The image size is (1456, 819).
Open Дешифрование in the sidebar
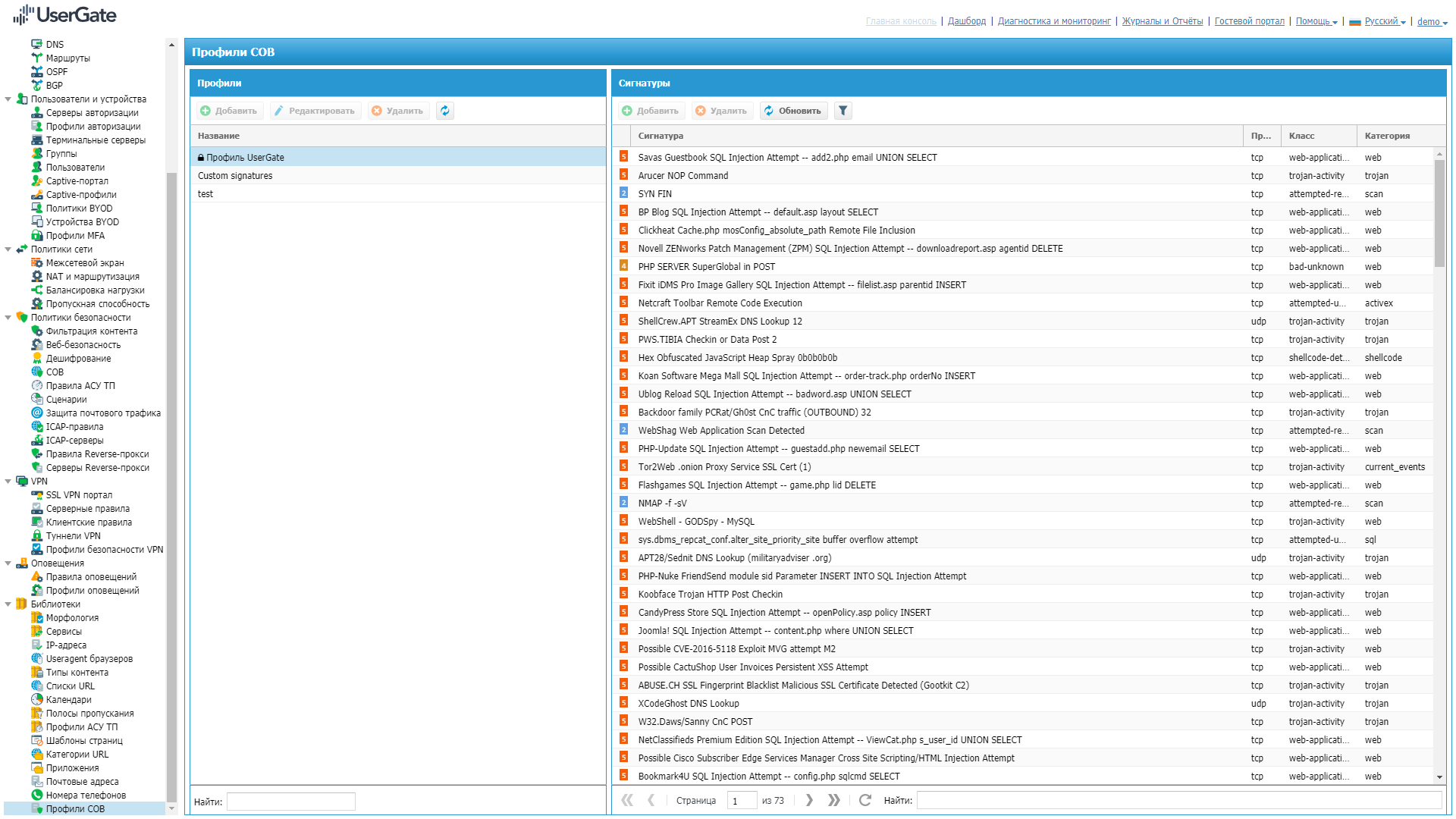[x=78, y=359]
